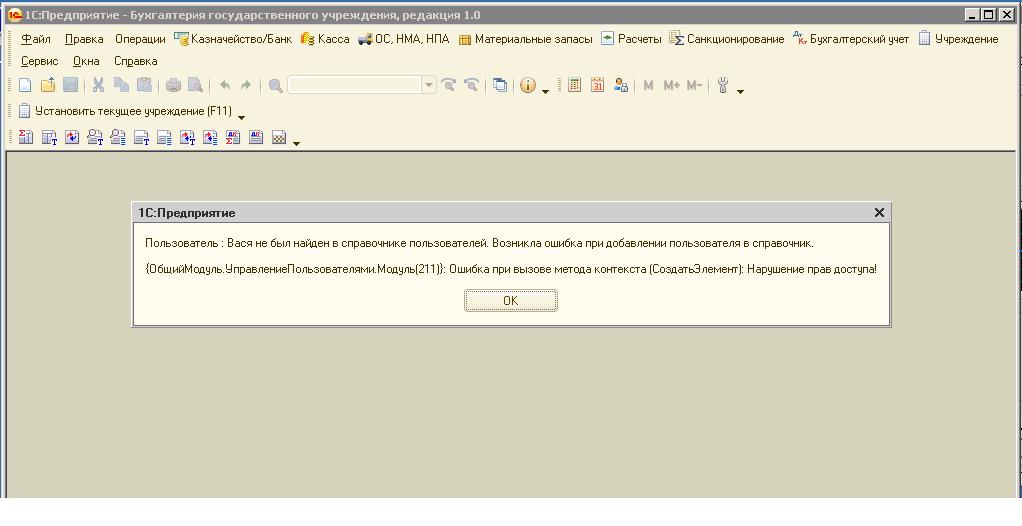The image size is (1022, 526).
Task: Open the Окна menu
Action: coord(86,61)
